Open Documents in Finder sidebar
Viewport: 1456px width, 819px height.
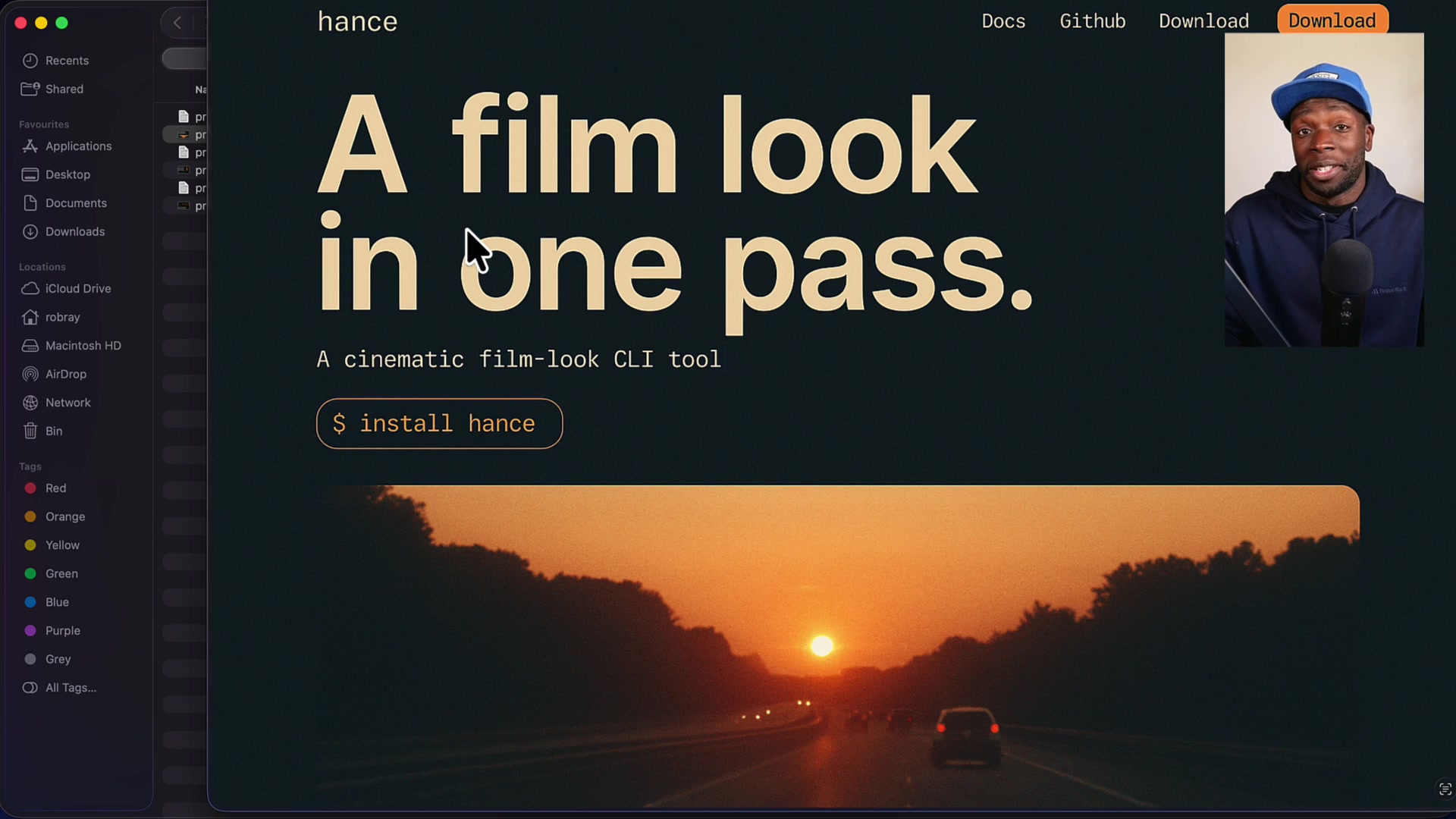coord(76,203)
